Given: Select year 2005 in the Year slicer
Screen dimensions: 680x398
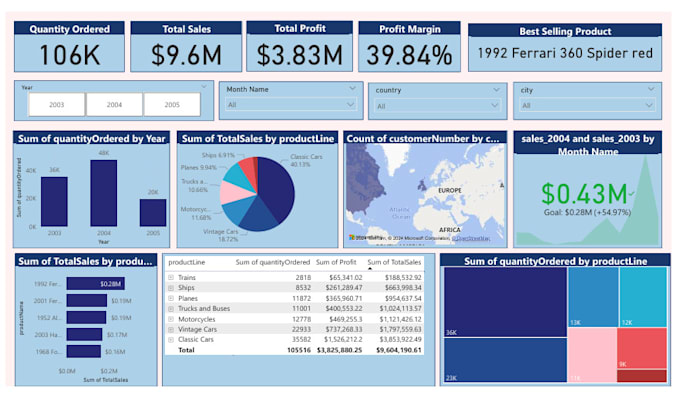Looking at the screenshot, I should tap(172, 105).
